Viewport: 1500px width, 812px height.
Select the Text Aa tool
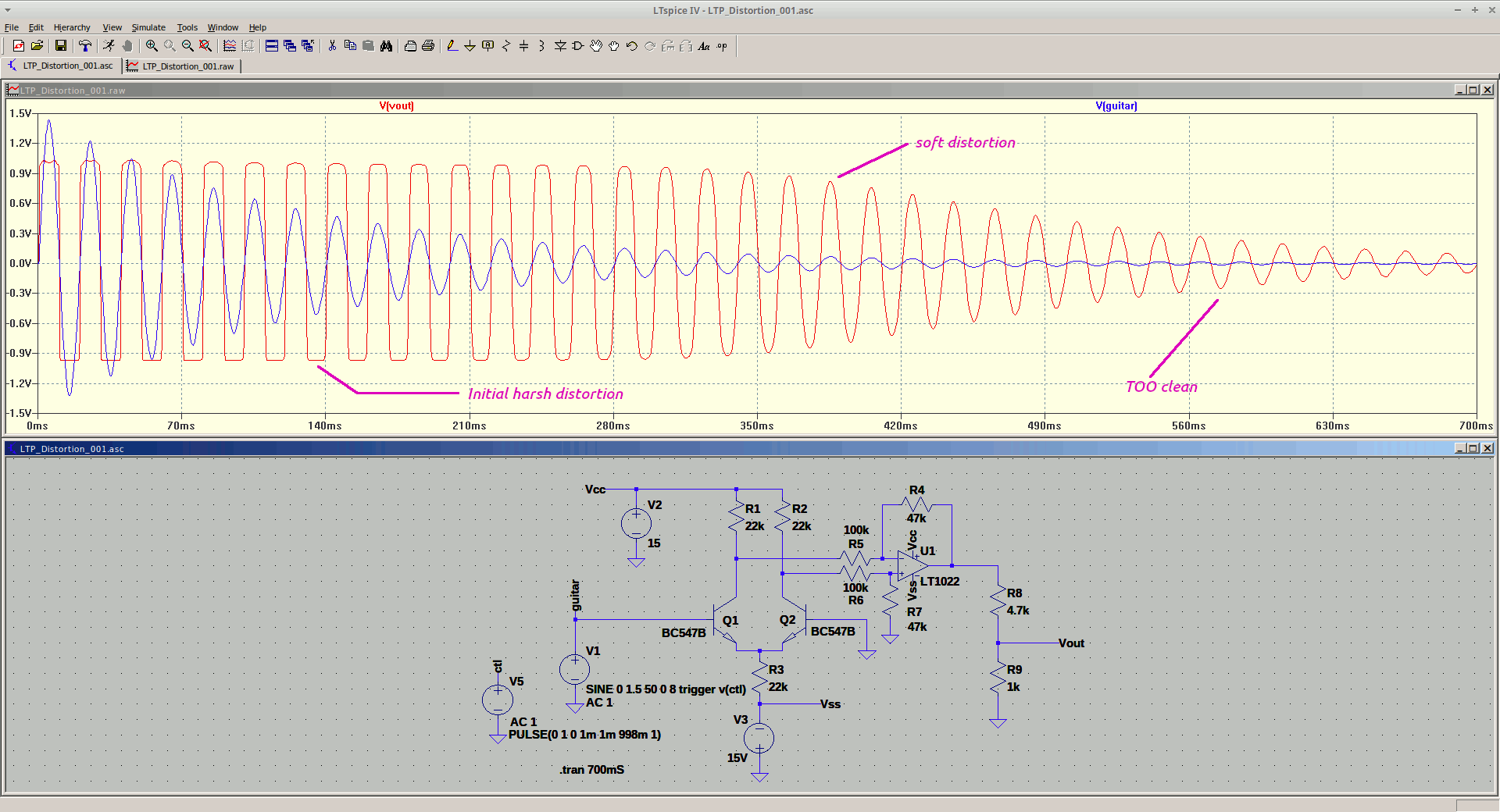704,46
